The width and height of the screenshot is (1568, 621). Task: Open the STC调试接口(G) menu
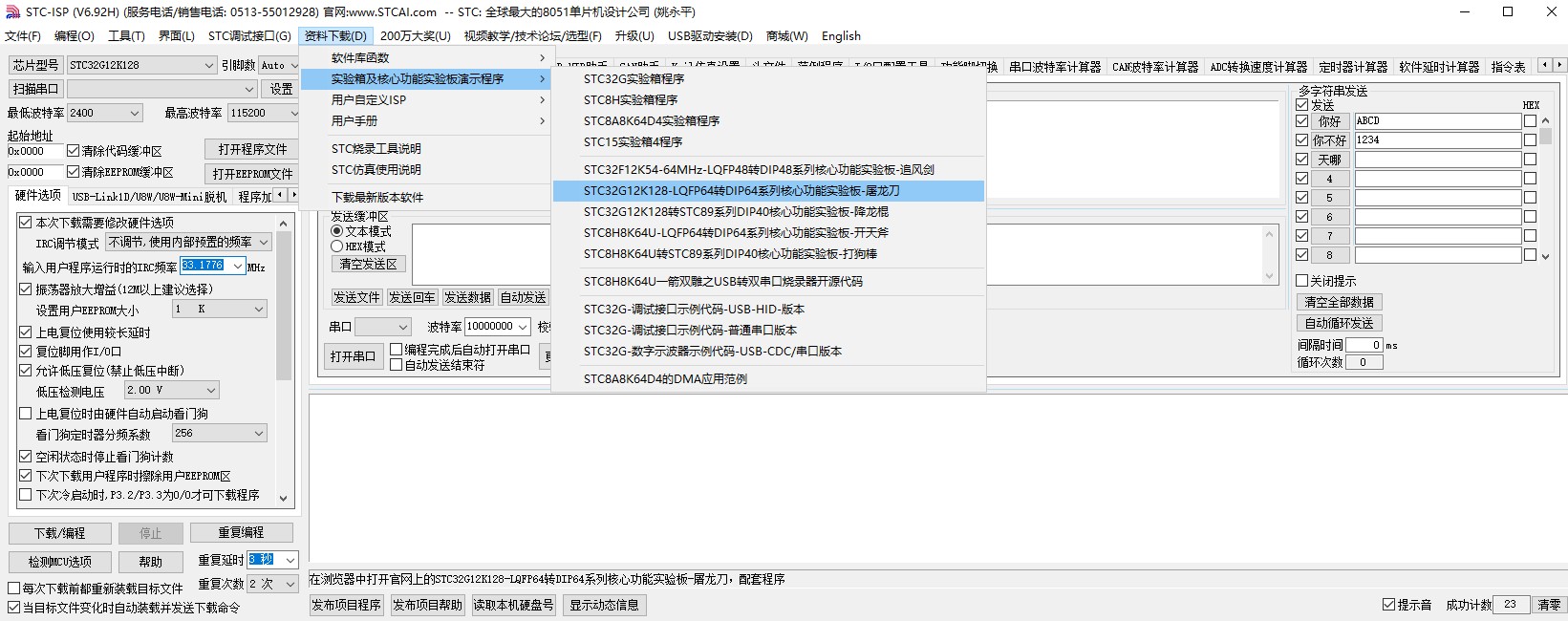point(249,36)
